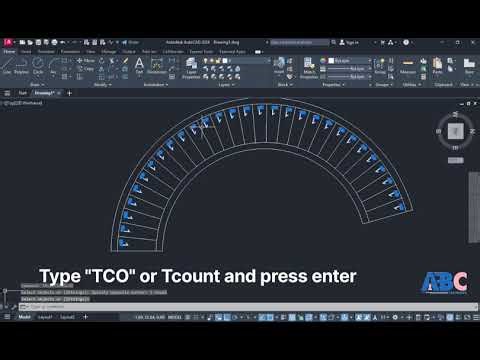The width and height of the screenshot is (480, 360).
Task: Toggle the layer lock icon in Layers panel
Action: tap(218, 61)
